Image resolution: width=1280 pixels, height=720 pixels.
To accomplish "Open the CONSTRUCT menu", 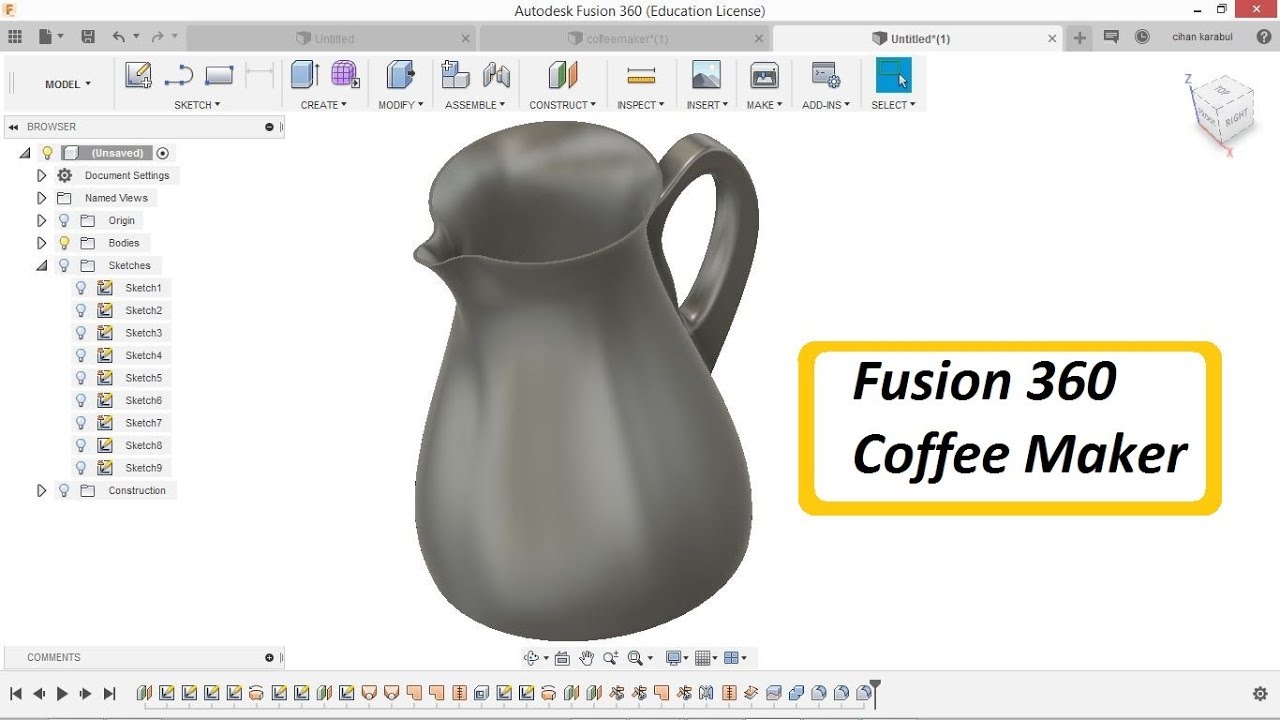I will click(563, 105).
